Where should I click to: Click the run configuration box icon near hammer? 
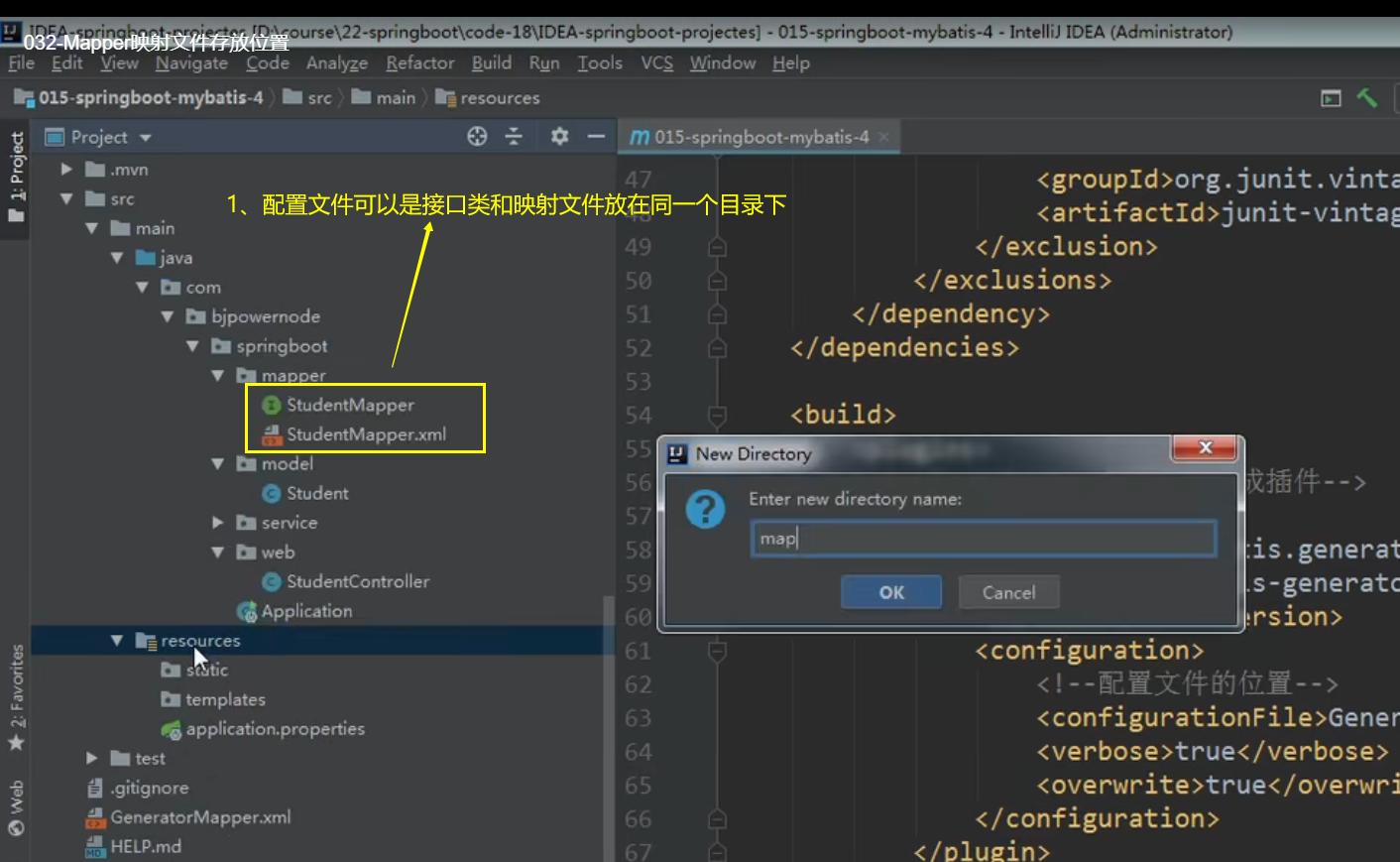coord(1331,98)
